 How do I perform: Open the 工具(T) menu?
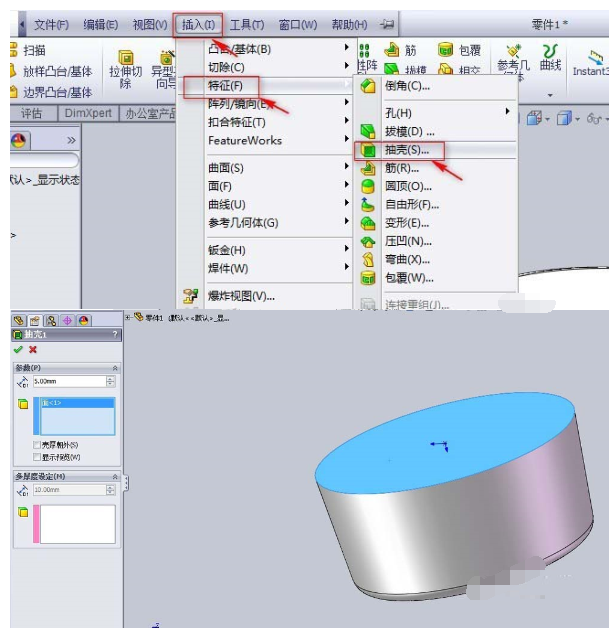pyautogui.click(x=247, y=25)
